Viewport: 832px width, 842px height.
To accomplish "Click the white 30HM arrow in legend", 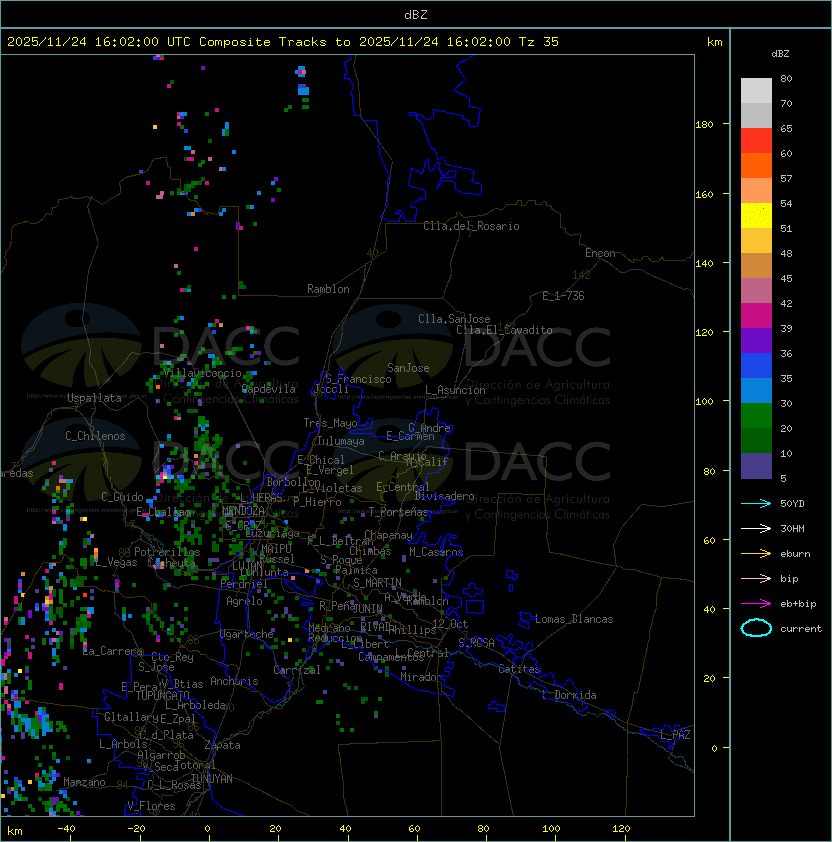I will tap(756, 528).
